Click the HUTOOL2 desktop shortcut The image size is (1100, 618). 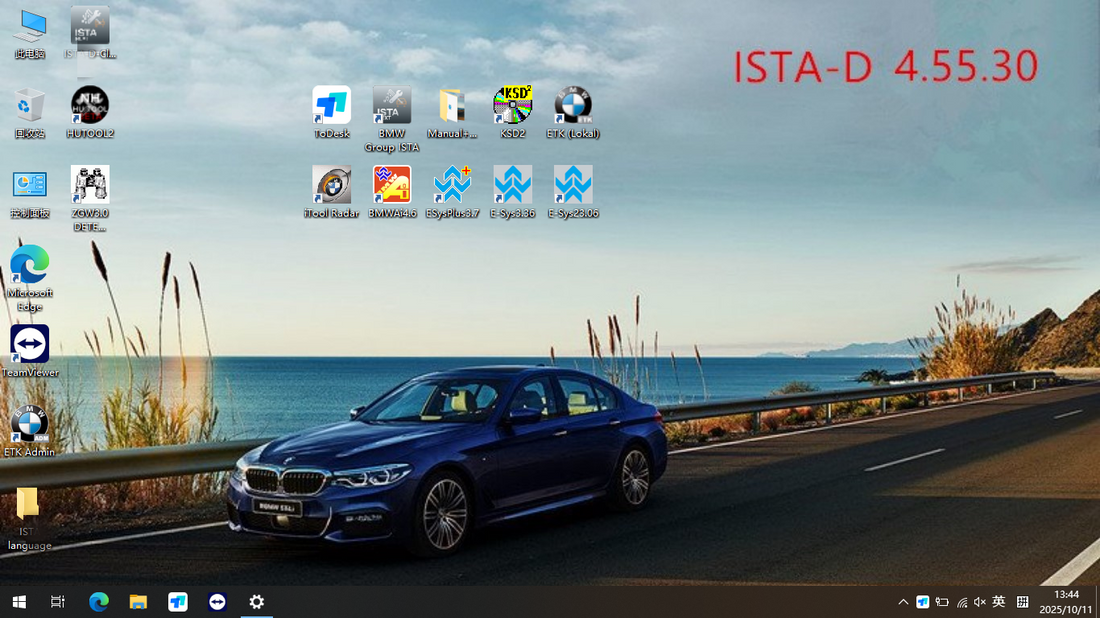pos(90,106)
